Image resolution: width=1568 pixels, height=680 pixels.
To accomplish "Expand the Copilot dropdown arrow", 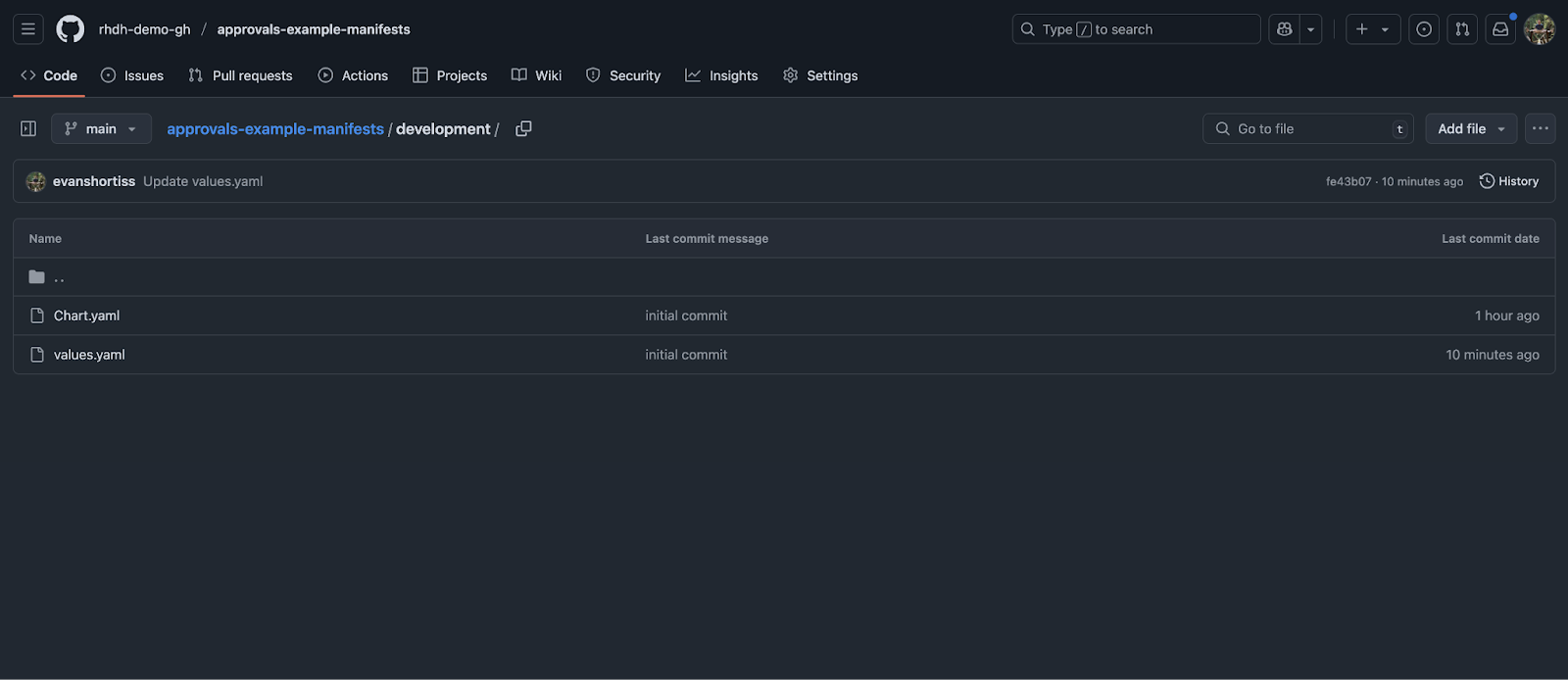I will [x=1311, y=29].
